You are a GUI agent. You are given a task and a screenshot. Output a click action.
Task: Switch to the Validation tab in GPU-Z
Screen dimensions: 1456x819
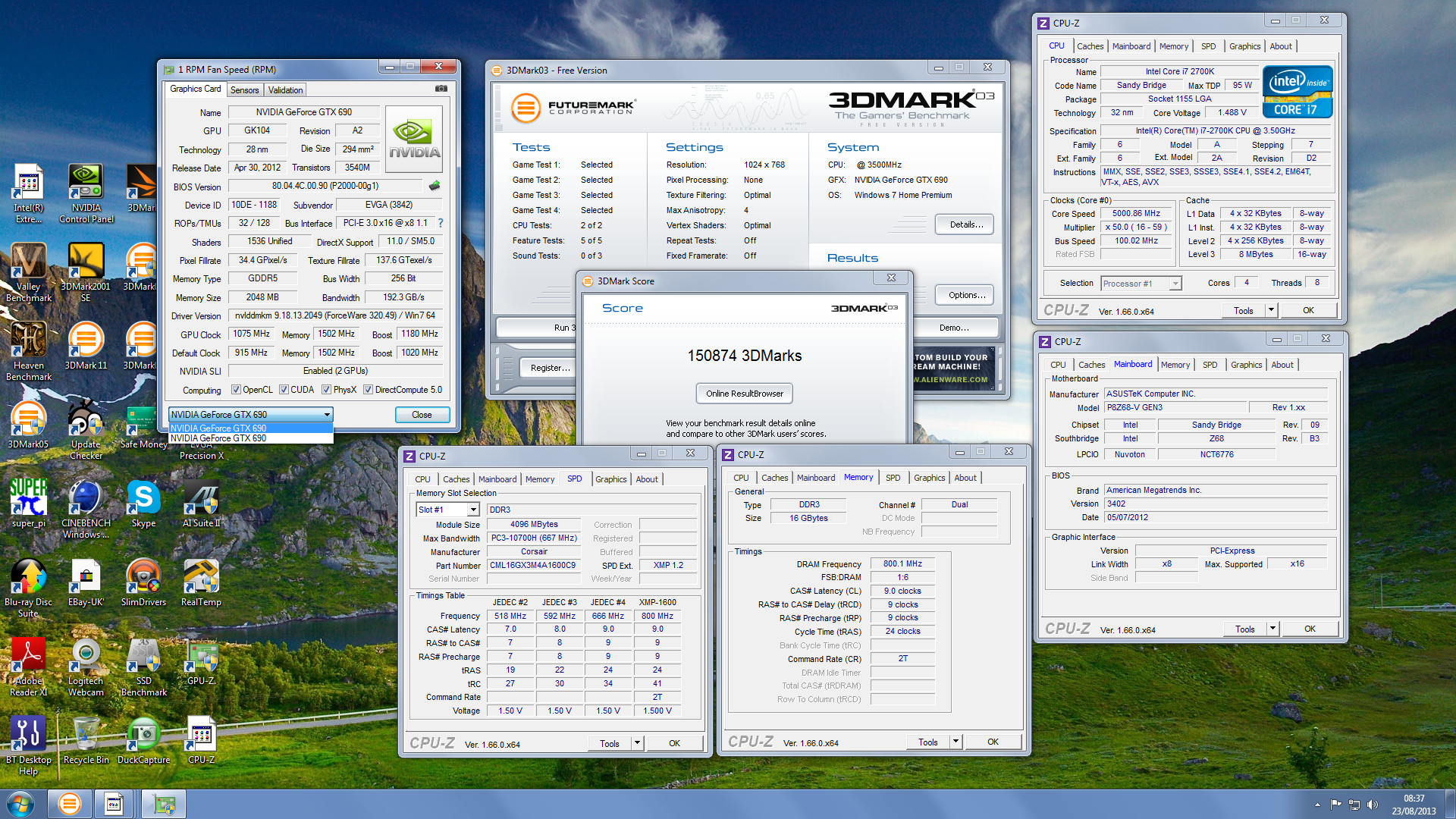[285, 90]
